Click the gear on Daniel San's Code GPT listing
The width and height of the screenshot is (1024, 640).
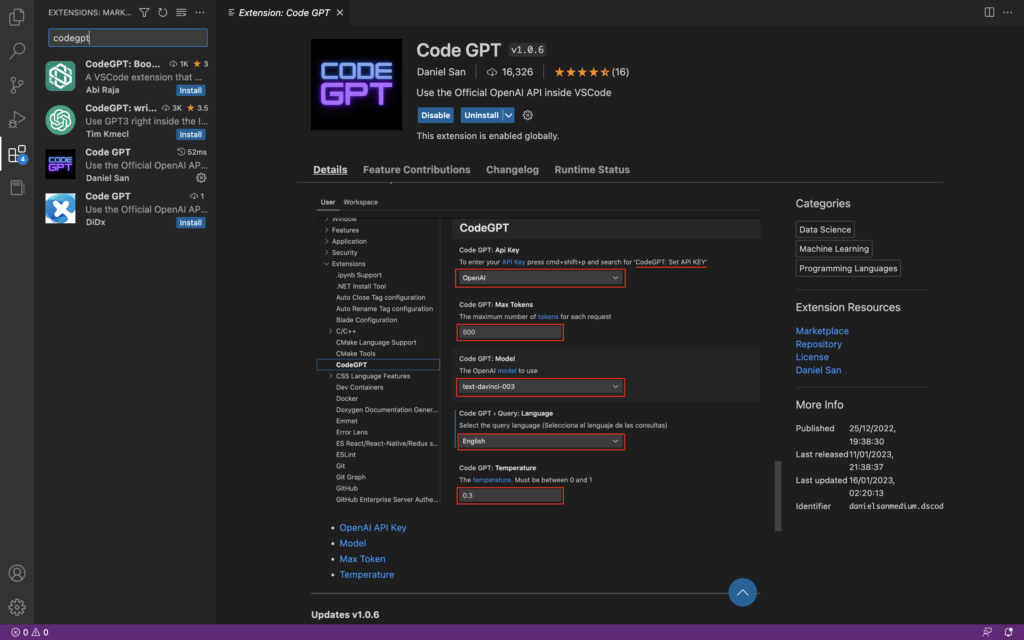tap(200, 176)
